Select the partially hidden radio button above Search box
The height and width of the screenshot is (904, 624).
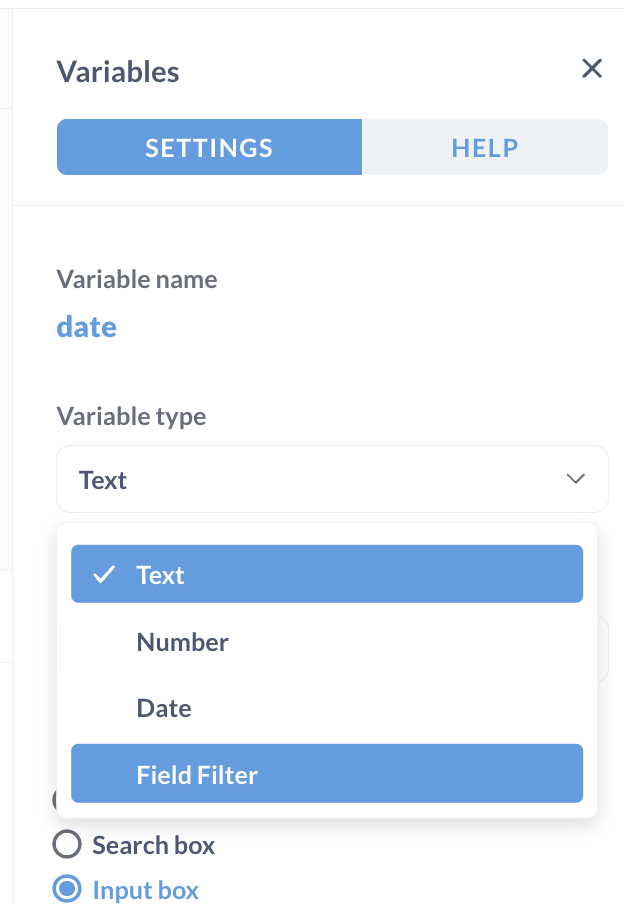pyautogui.click(x=54, y=800)
